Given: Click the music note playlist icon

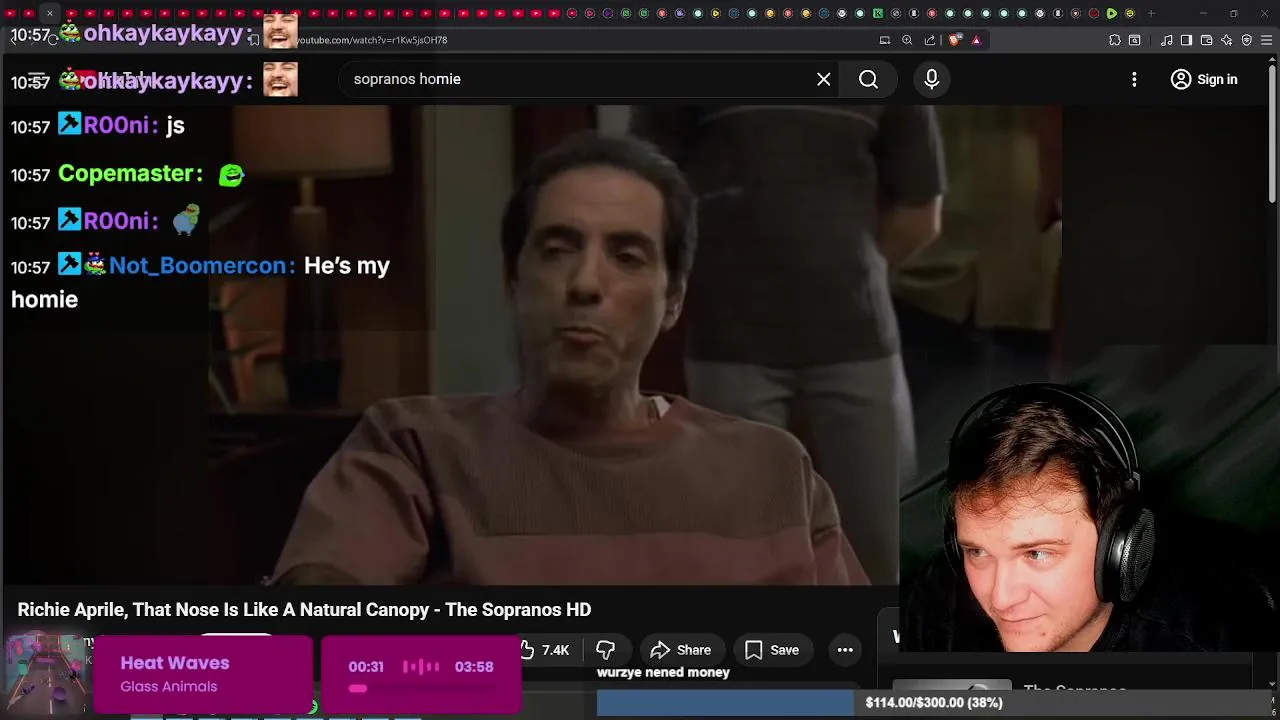Looking at the screenshot, I should pos(1167,40).
